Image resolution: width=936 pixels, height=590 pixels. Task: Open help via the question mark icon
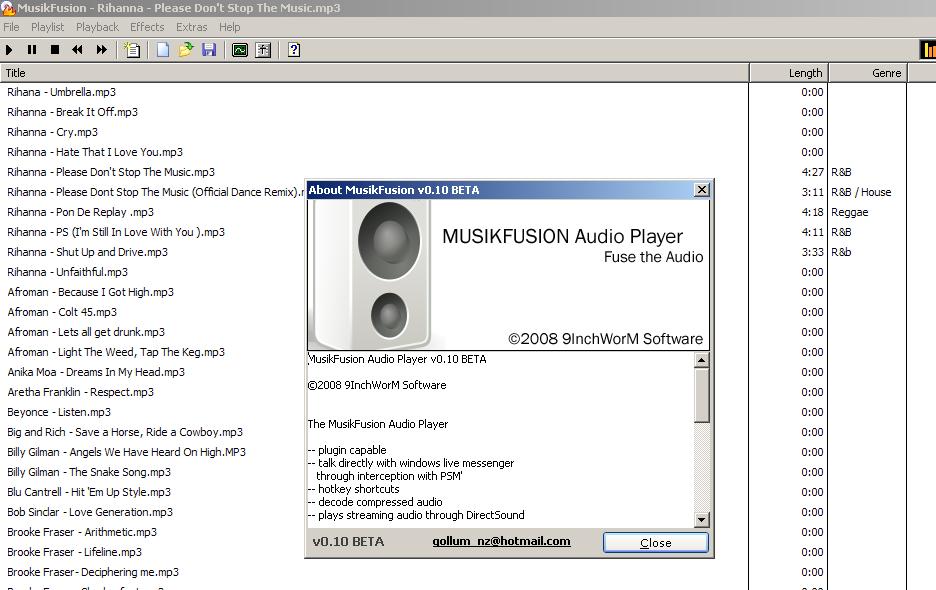tap(294, 50)
